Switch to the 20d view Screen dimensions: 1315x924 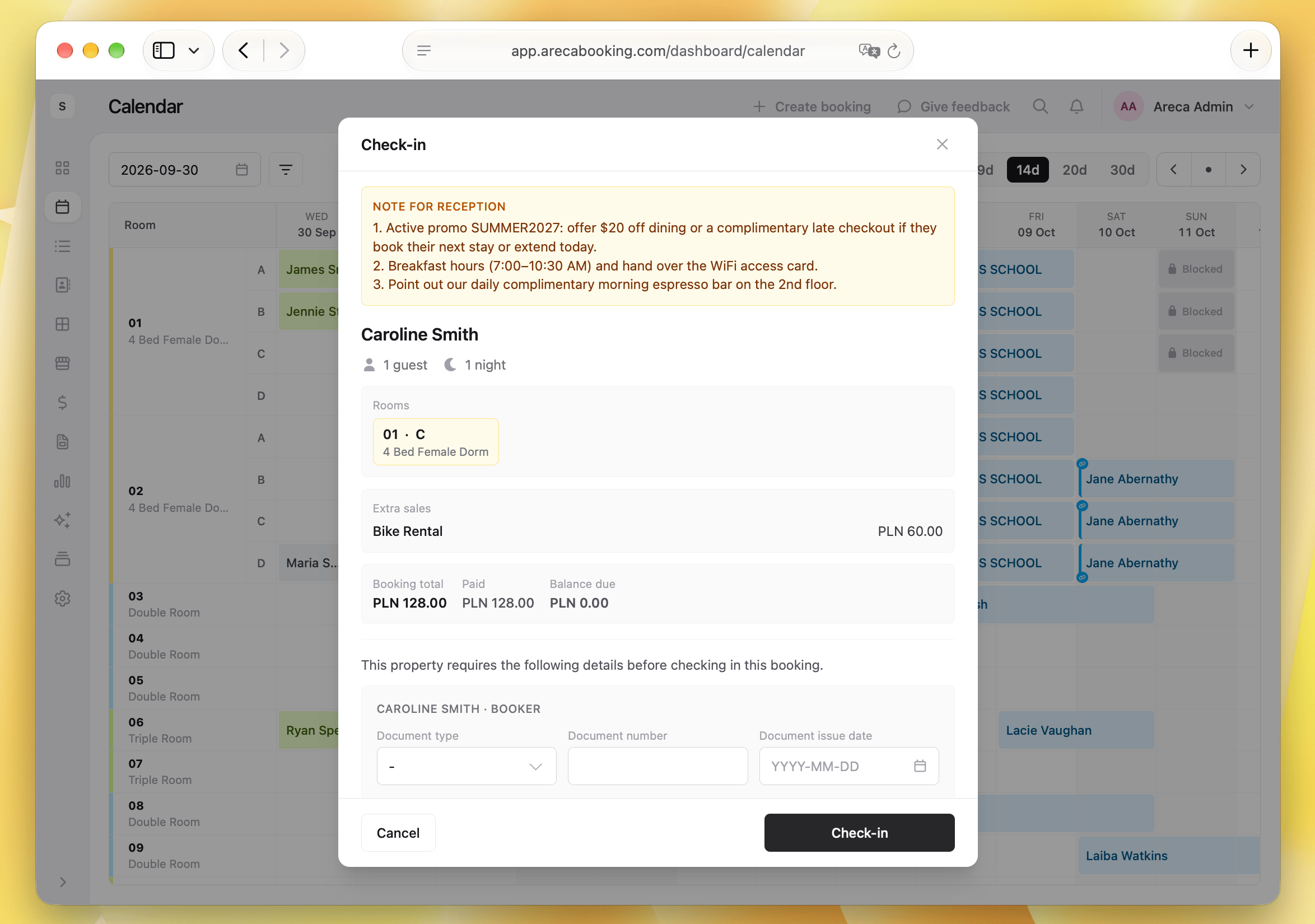pyautogui.click(x=1074, y=170)
